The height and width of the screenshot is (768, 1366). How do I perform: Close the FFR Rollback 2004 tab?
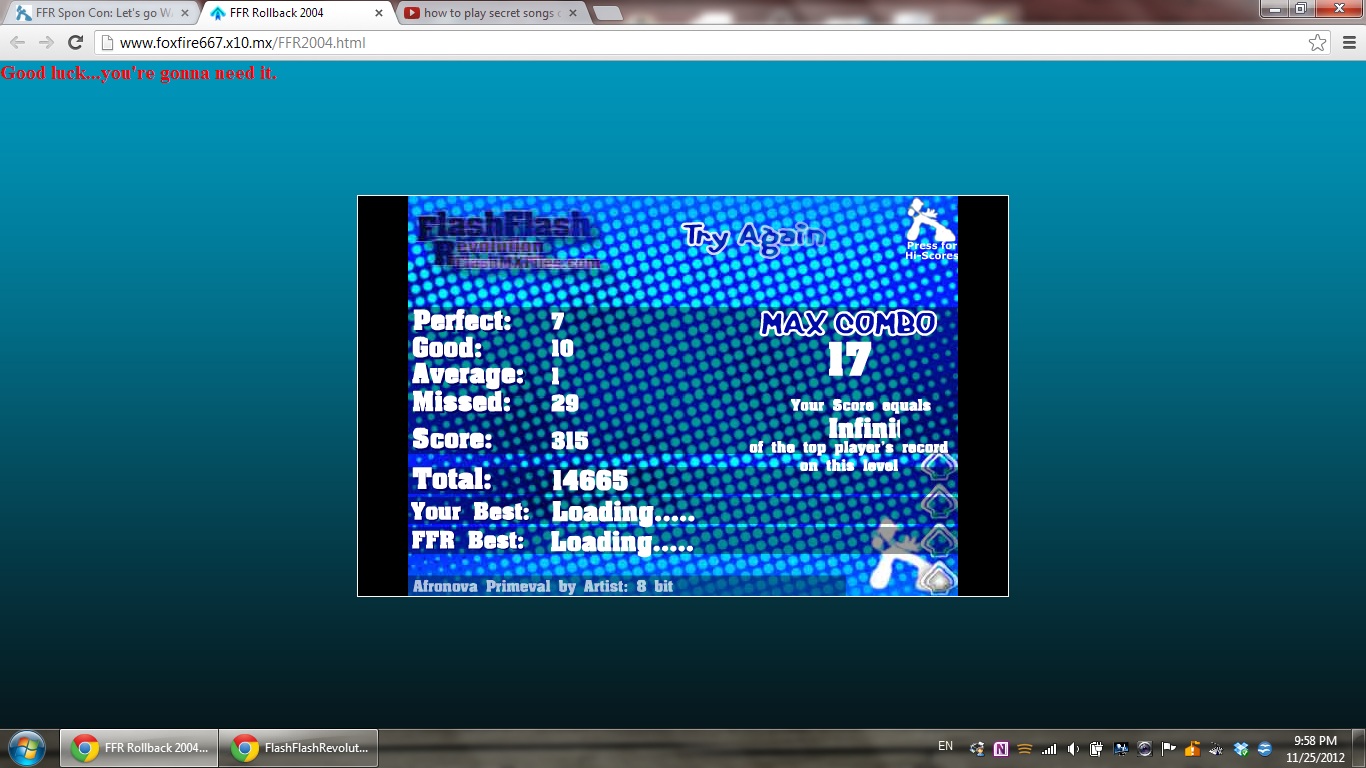[x=379, y=13]
